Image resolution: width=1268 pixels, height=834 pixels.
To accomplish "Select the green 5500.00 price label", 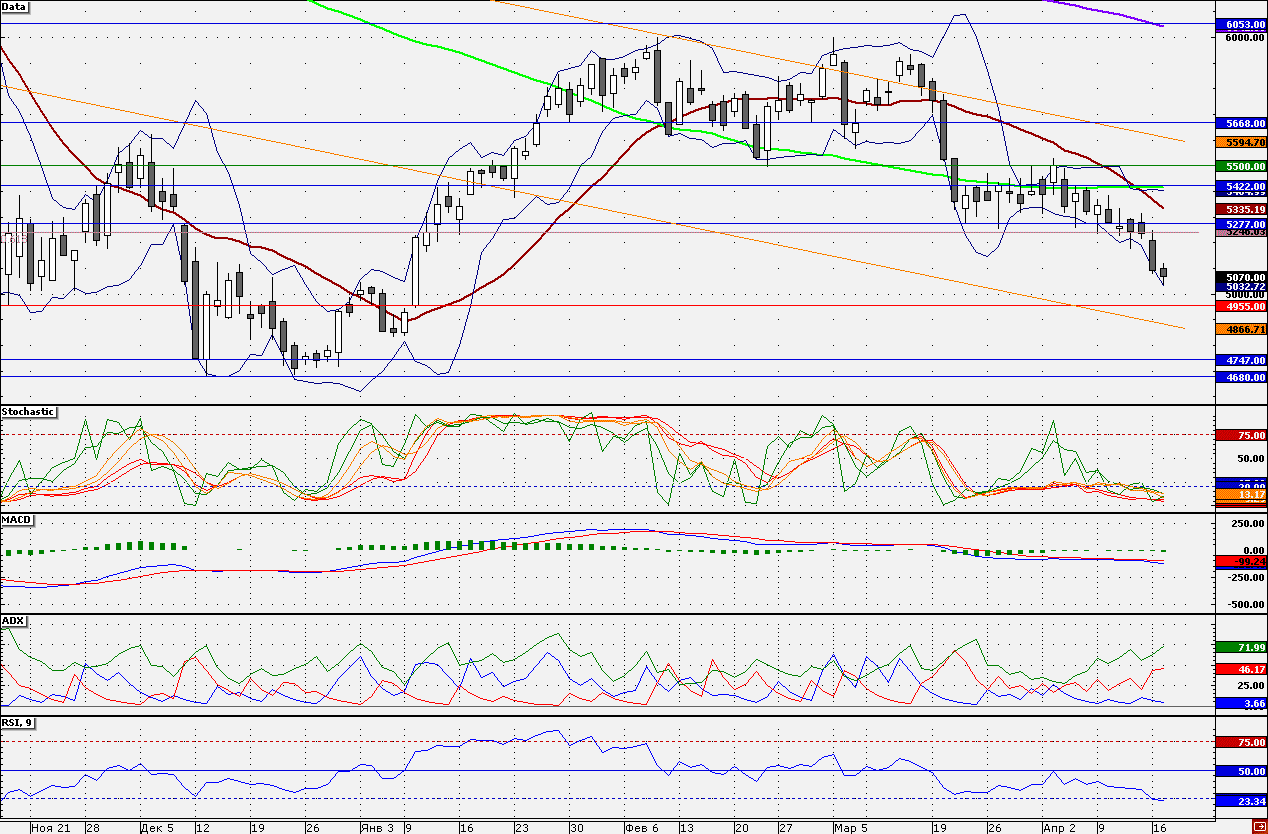I will click(1240, 166).
